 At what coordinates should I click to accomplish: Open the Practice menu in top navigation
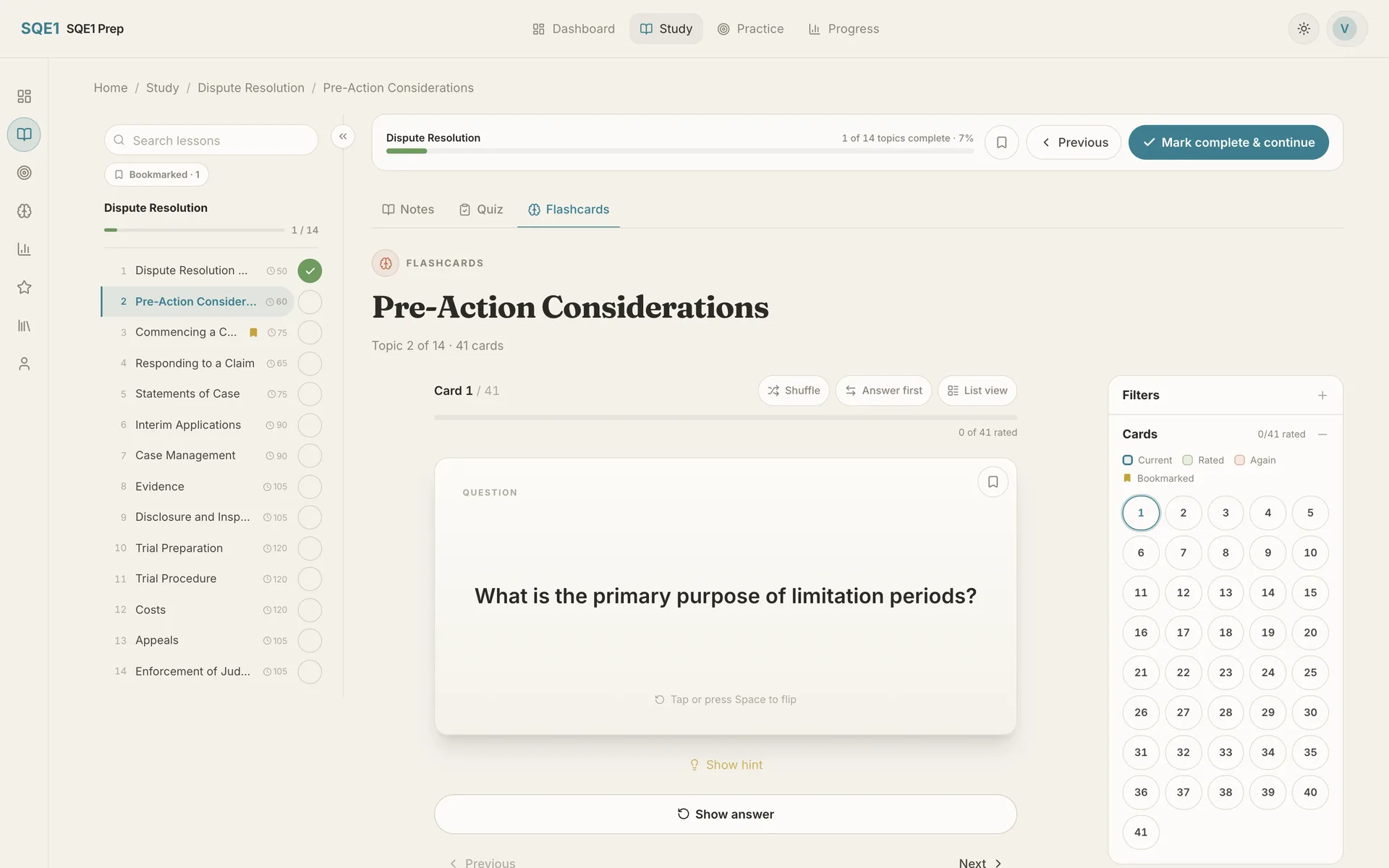750,29
